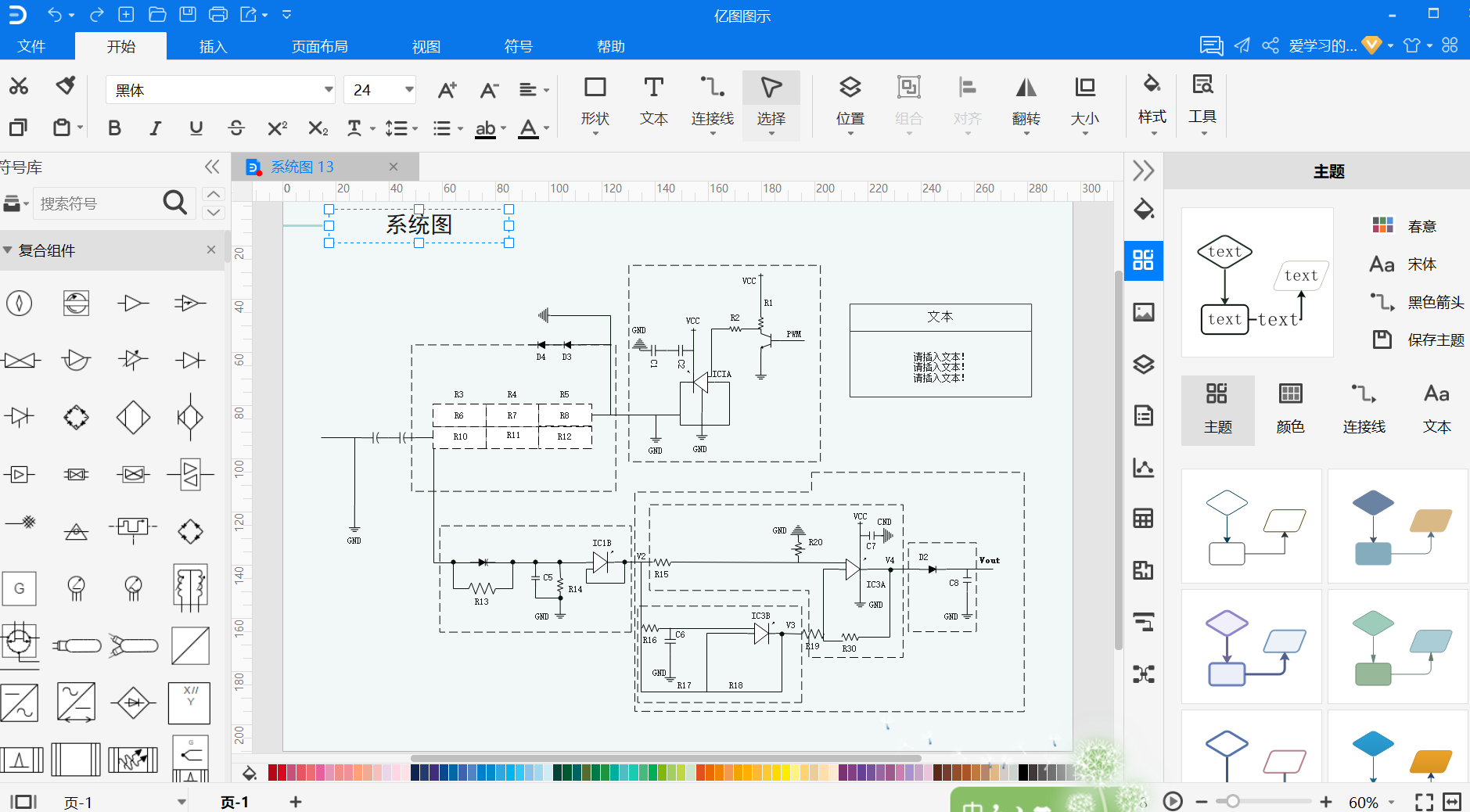Screen dimensions: 1470x812
Task: Click the Copy icon in toolbar
Action: [x=17, y=127]
